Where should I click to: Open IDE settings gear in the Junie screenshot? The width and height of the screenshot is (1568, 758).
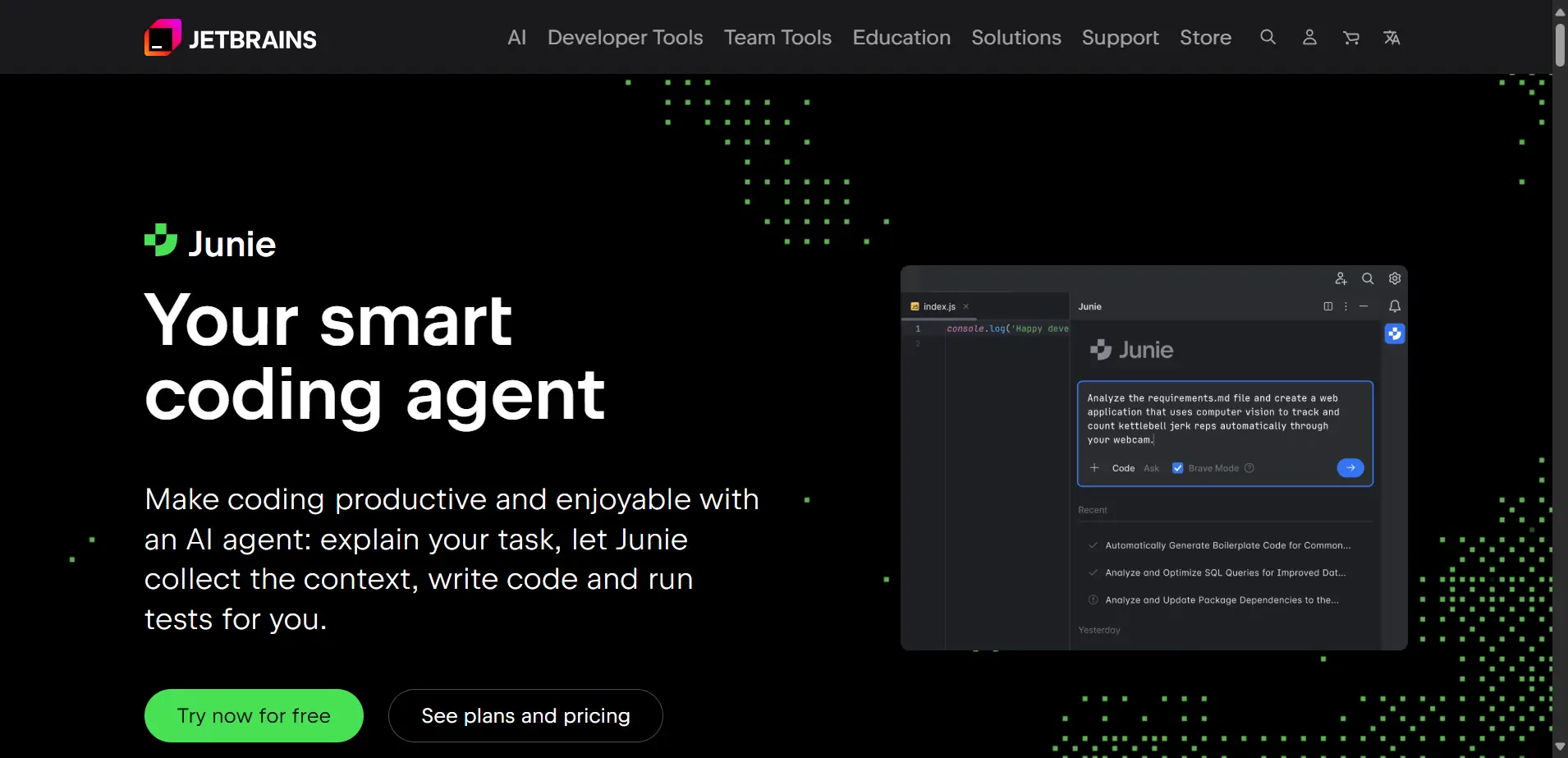(x=1395, y=278)
